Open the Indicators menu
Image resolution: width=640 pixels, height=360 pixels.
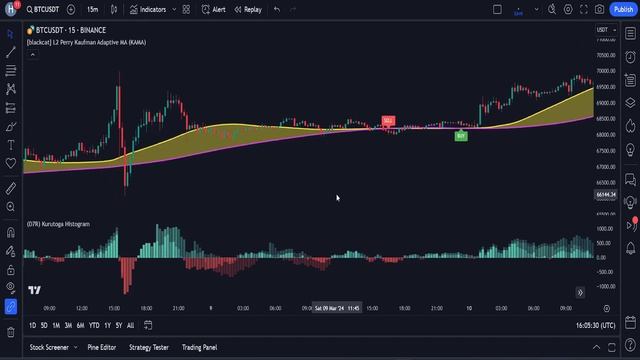(148, 9)
